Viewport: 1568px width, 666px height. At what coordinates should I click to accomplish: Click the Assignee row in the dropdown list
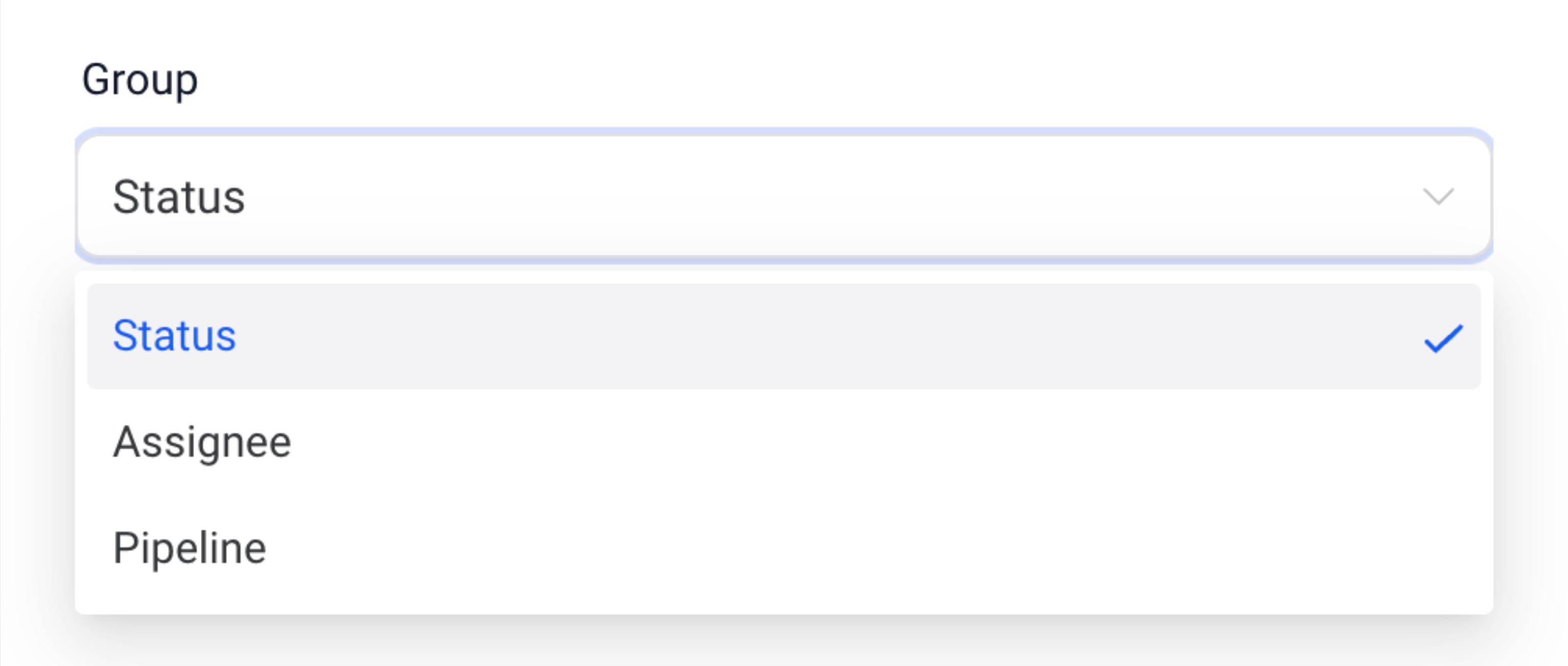point(784,442)
